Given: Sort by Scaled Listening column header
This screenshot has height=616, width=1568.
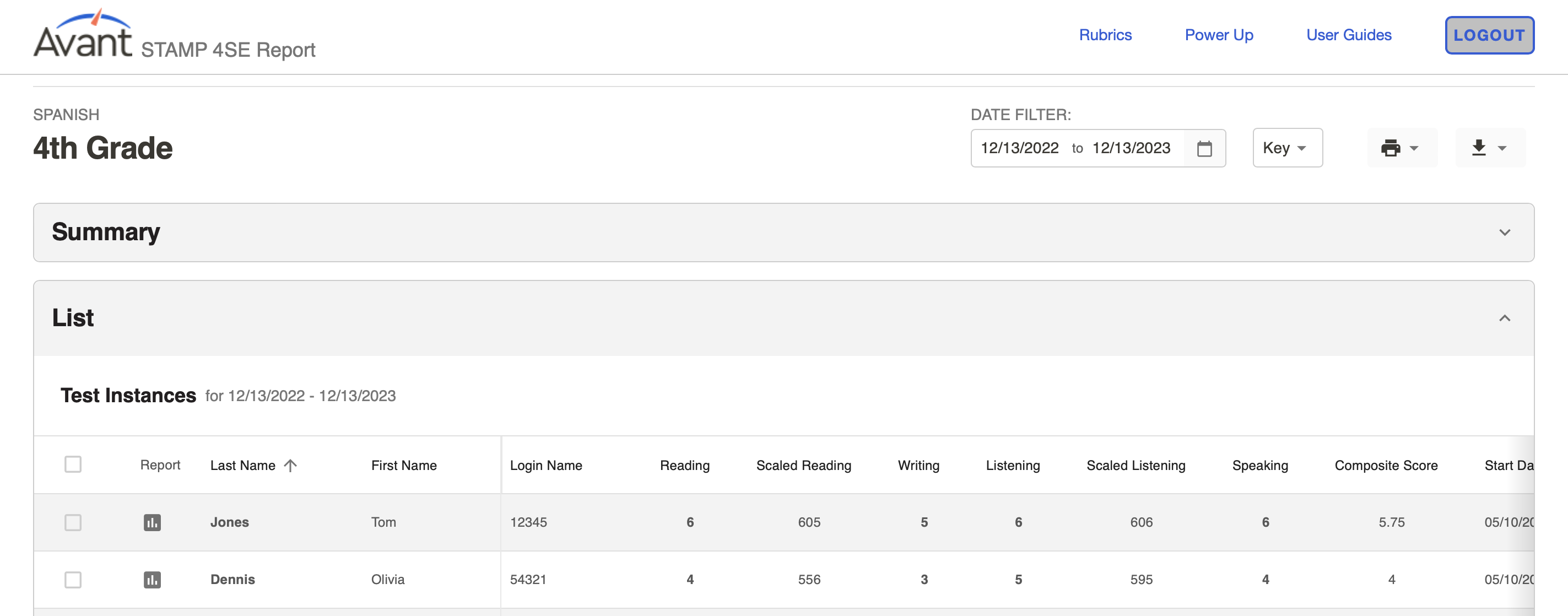Looking at the screenshot, I should (x=1135, y=465).
